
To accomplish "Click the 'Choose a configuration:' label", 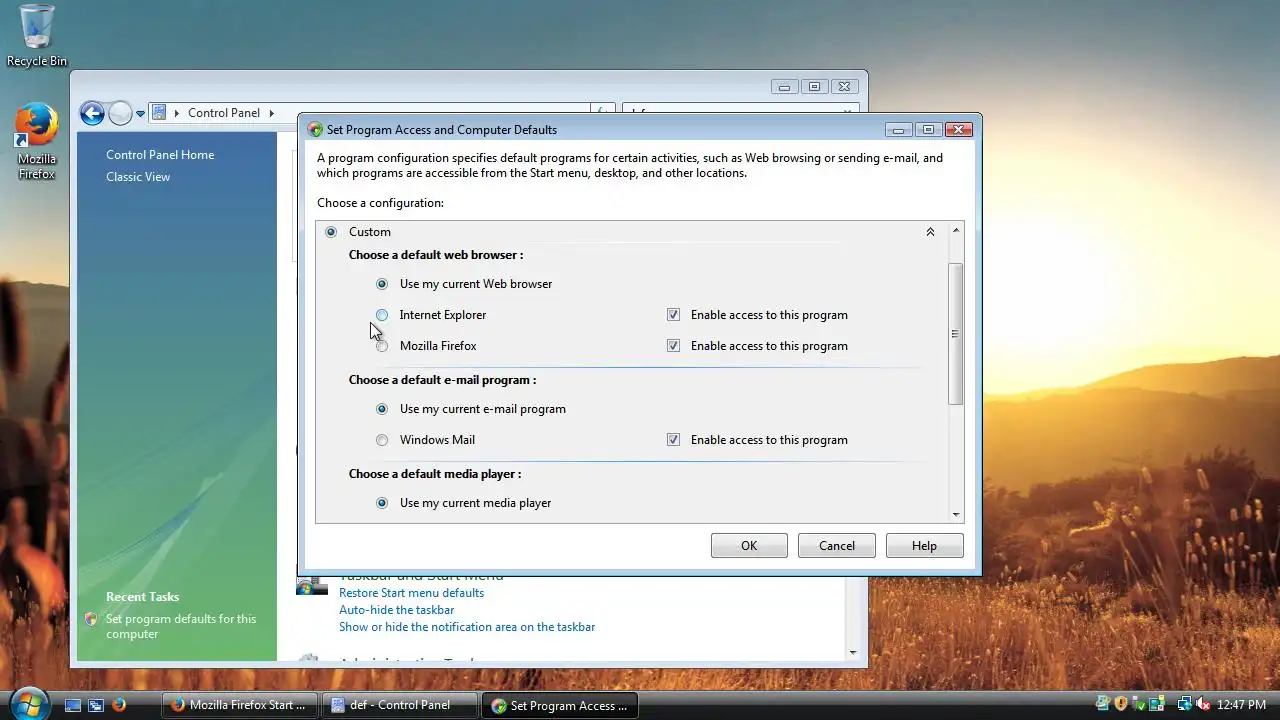I will [380, 203].
